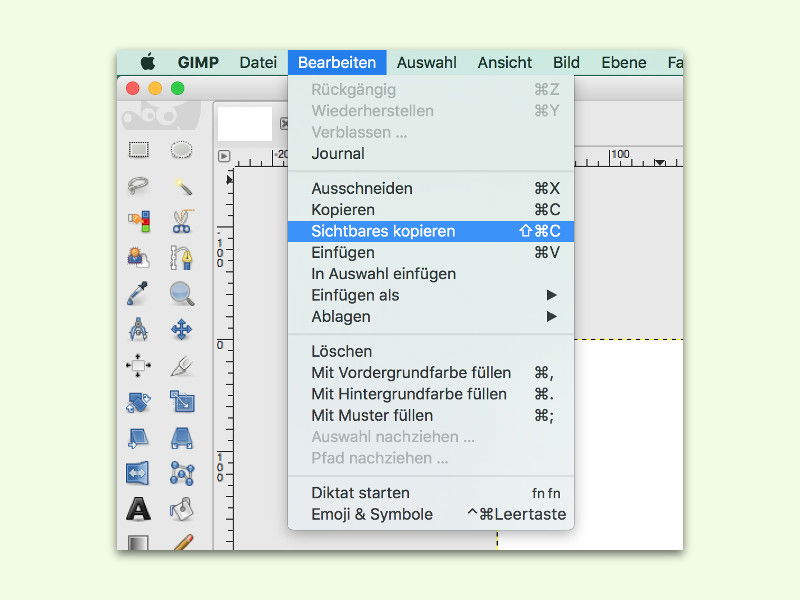
Task: Select the Blend gradient tool
Action: click(138, 542)
